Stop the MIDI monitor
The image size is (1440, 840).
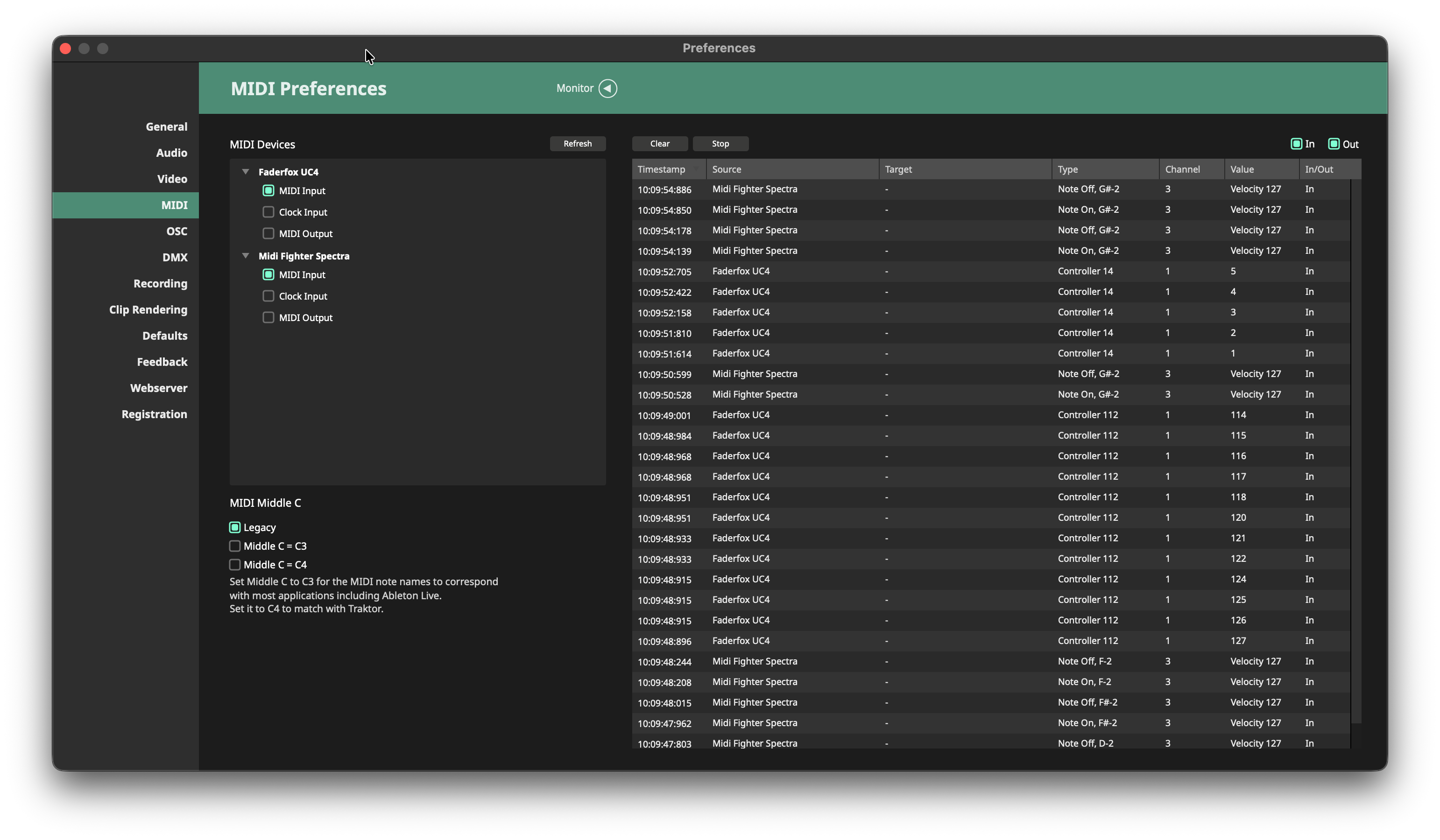point(720,143)
